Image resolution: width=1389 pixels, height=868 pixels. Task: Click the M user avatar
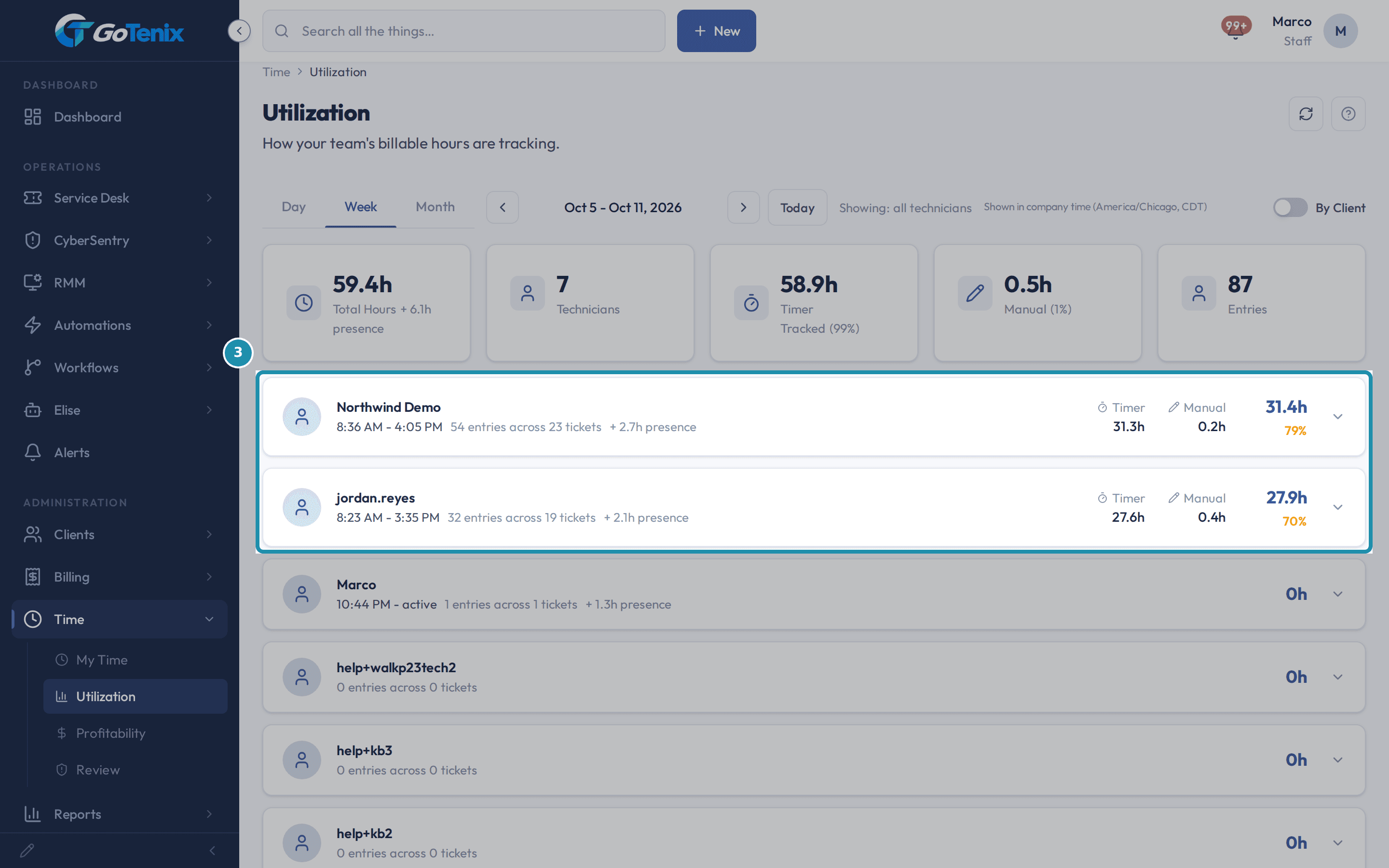tap(1340, 31)
